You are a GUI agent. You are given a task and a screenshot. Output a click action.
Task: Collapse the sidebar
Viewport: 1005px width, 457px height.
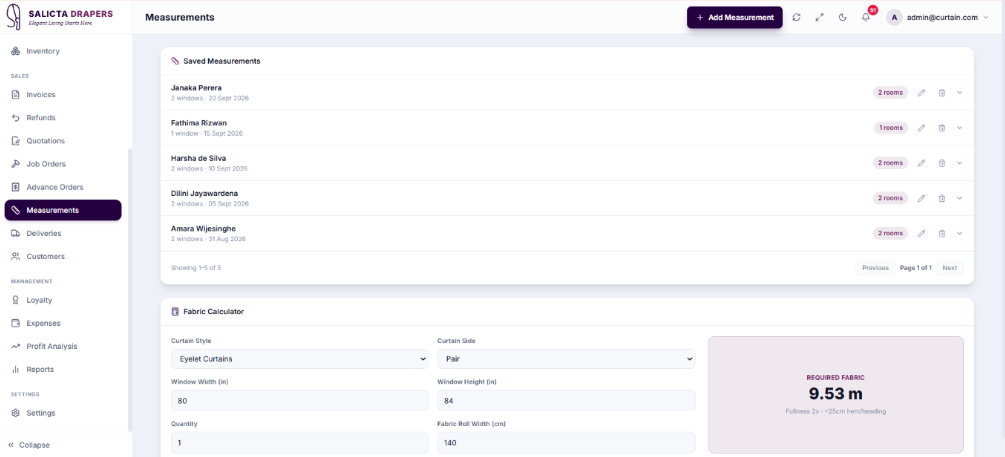[29, 445]
